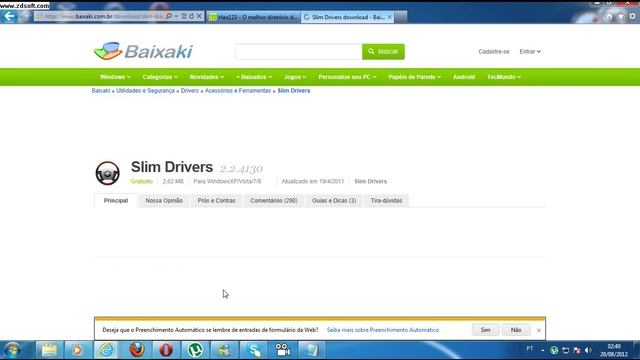Viewport: 640px width, 360px height.
Task: Open the Android menu item
Action: pos(464,77)
